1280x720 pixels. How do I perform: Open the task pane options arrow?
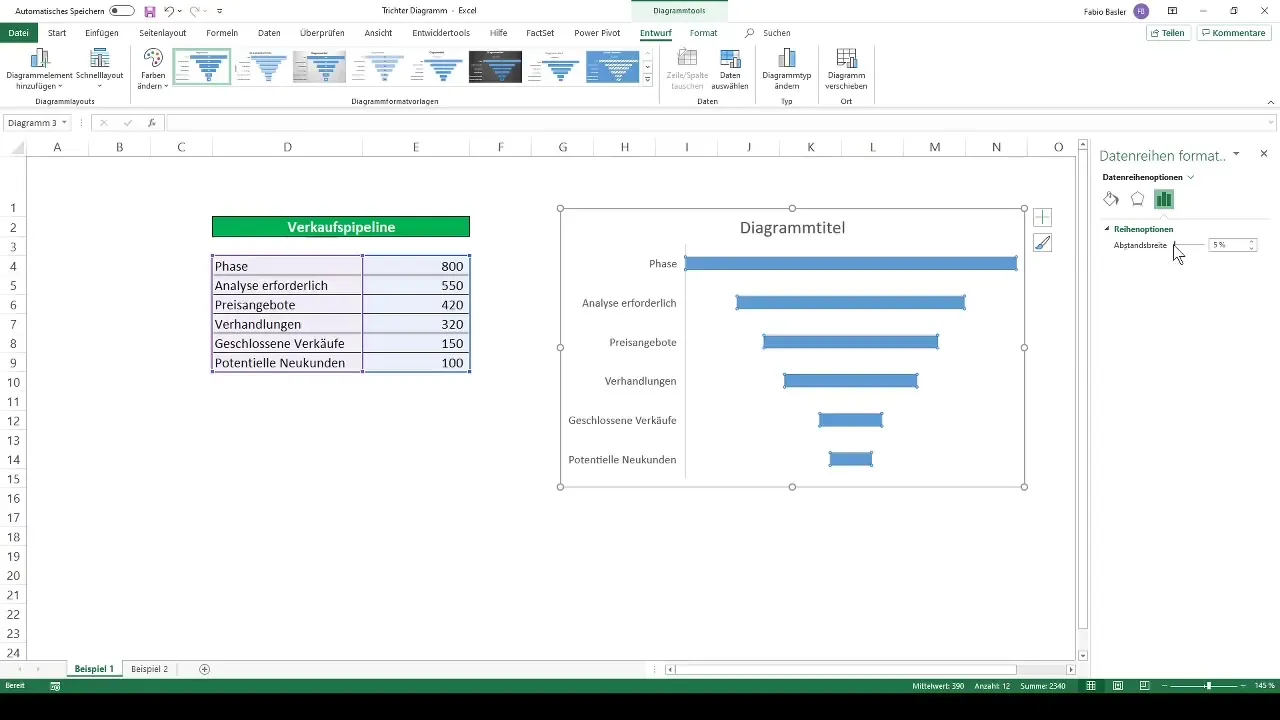point(1237,154)
